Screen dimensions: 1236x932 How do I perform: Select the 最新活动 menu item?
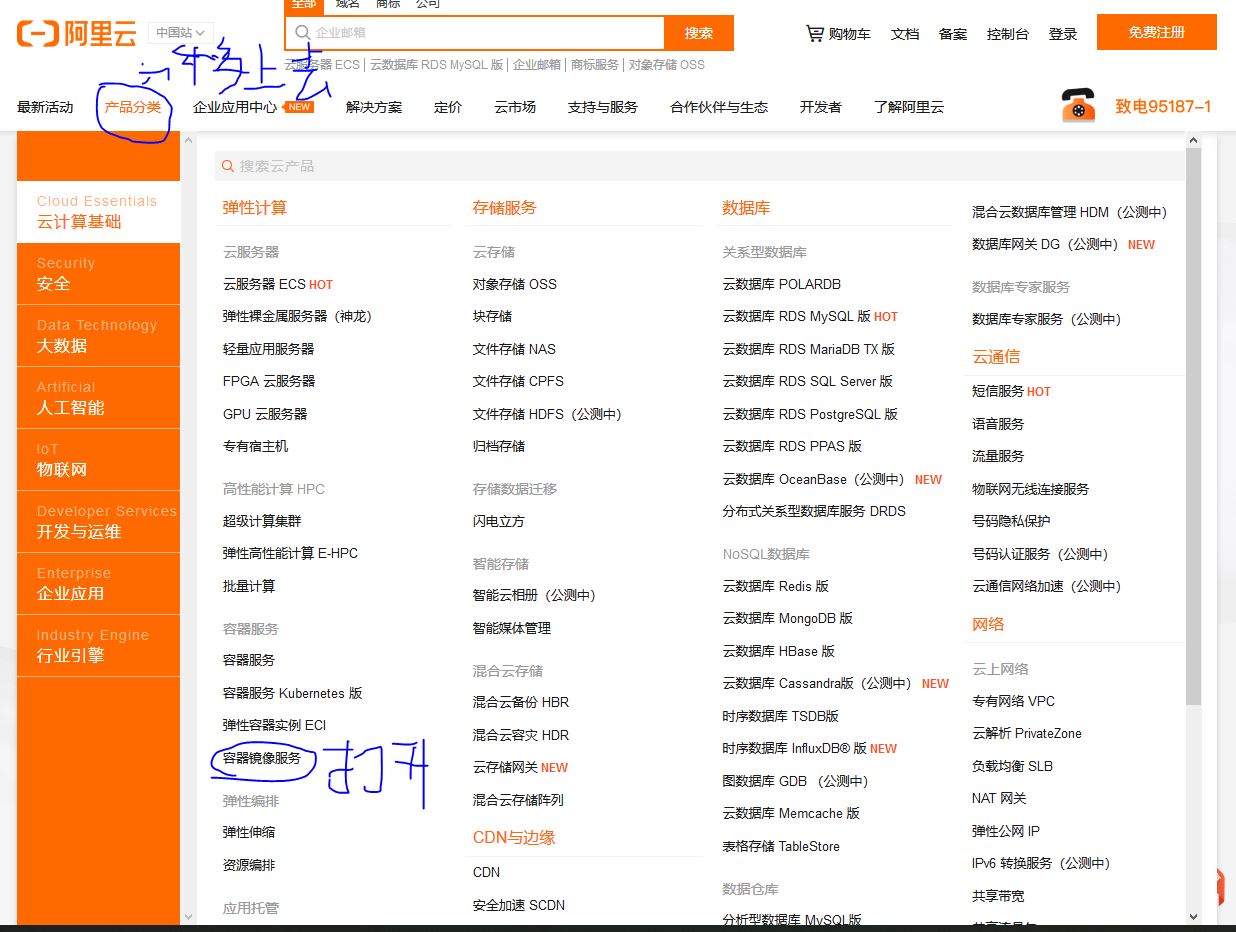[45, 107]
